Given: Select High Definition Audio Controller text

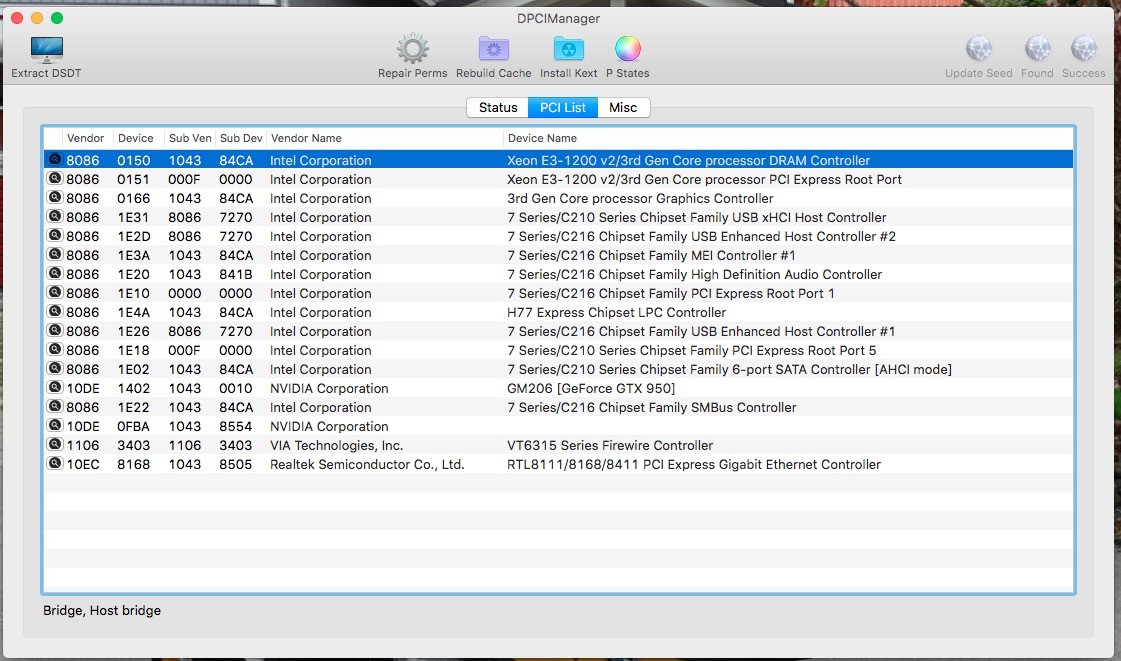Looking at the screenshot, I should tap(694, 274).
